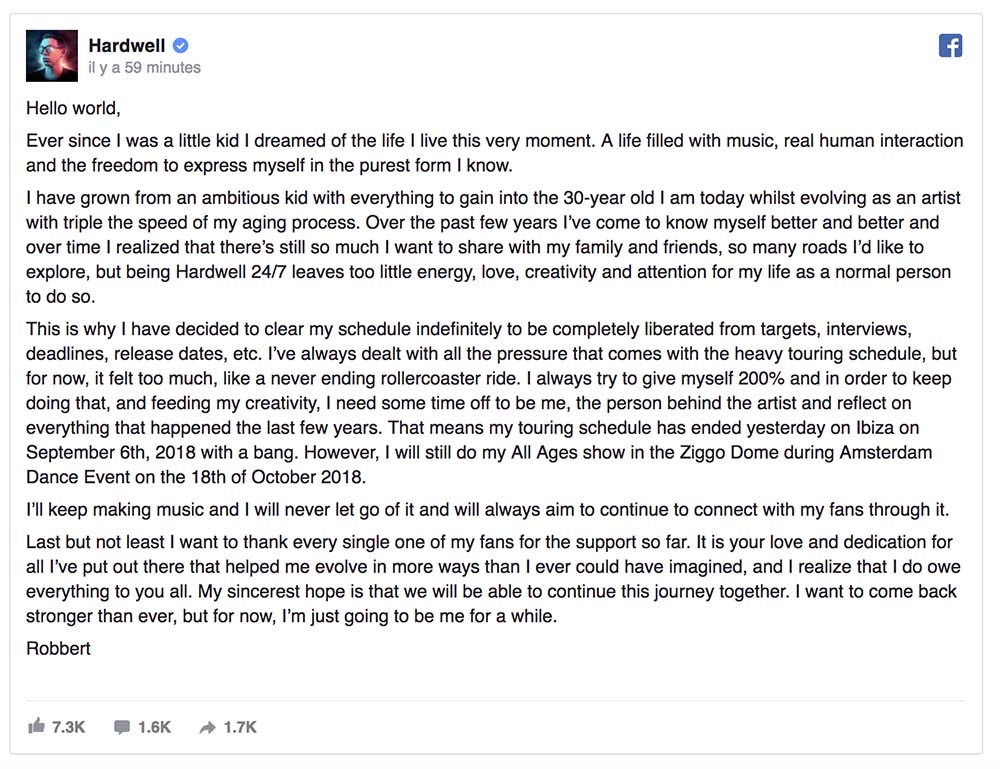Click the "Robbert" signature
This screenshot has height=769, width=1000.
(58, 648)
